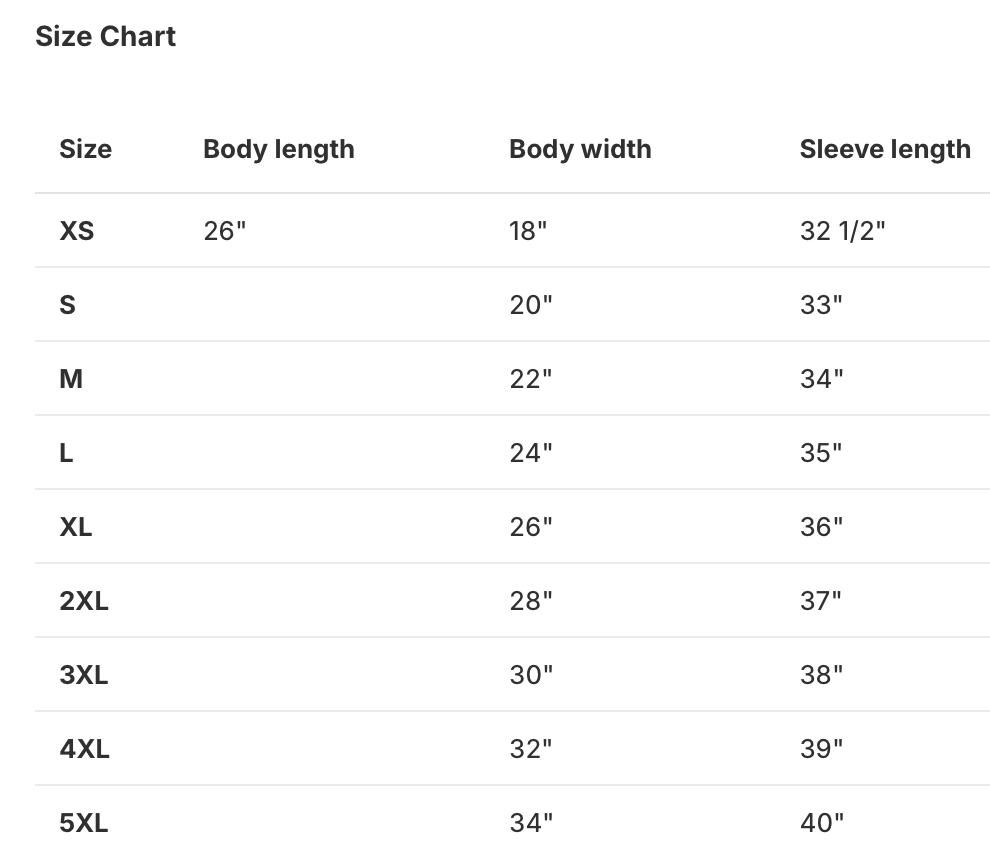Select the 2XL size row label
Screen dimensions: 990x868
tap(83, 601)
